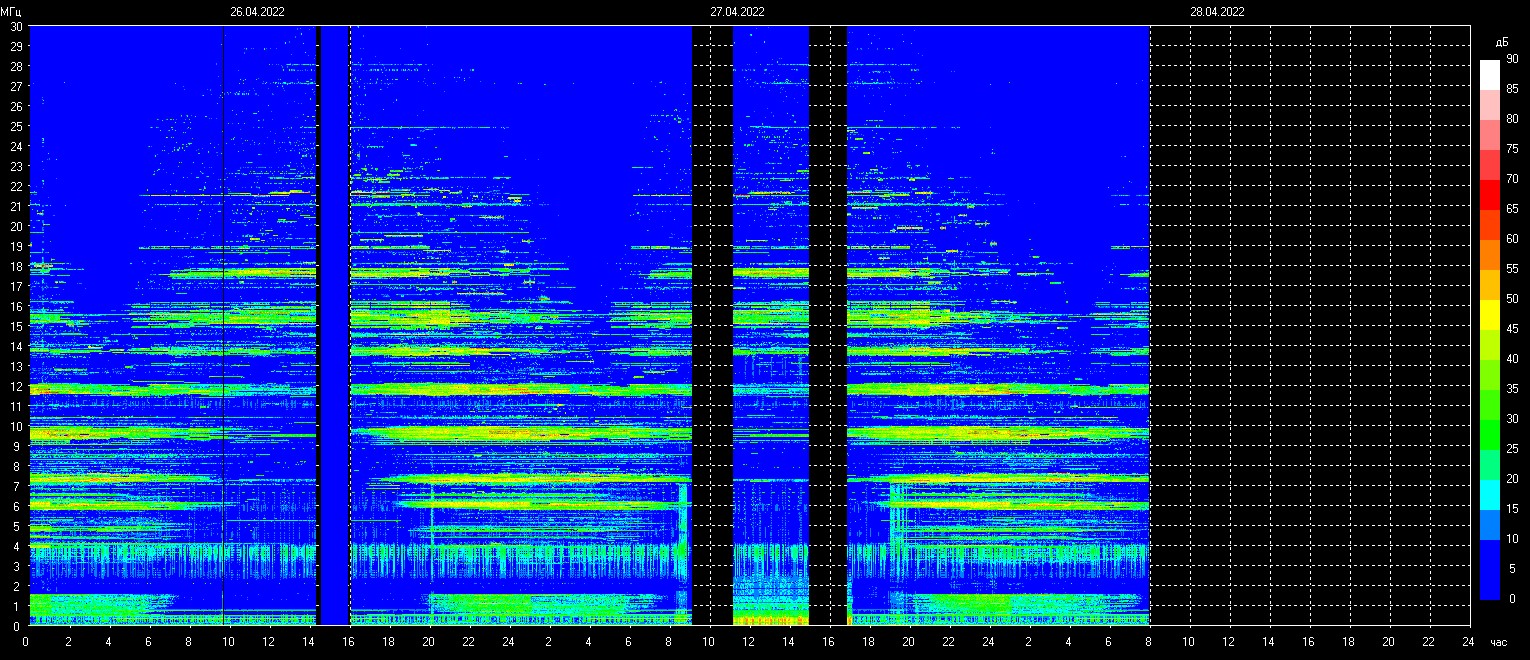This screenshot has height=660, width=1530.
Task: Click the 90 value on the dB scale
Action: coord(1512,59)
